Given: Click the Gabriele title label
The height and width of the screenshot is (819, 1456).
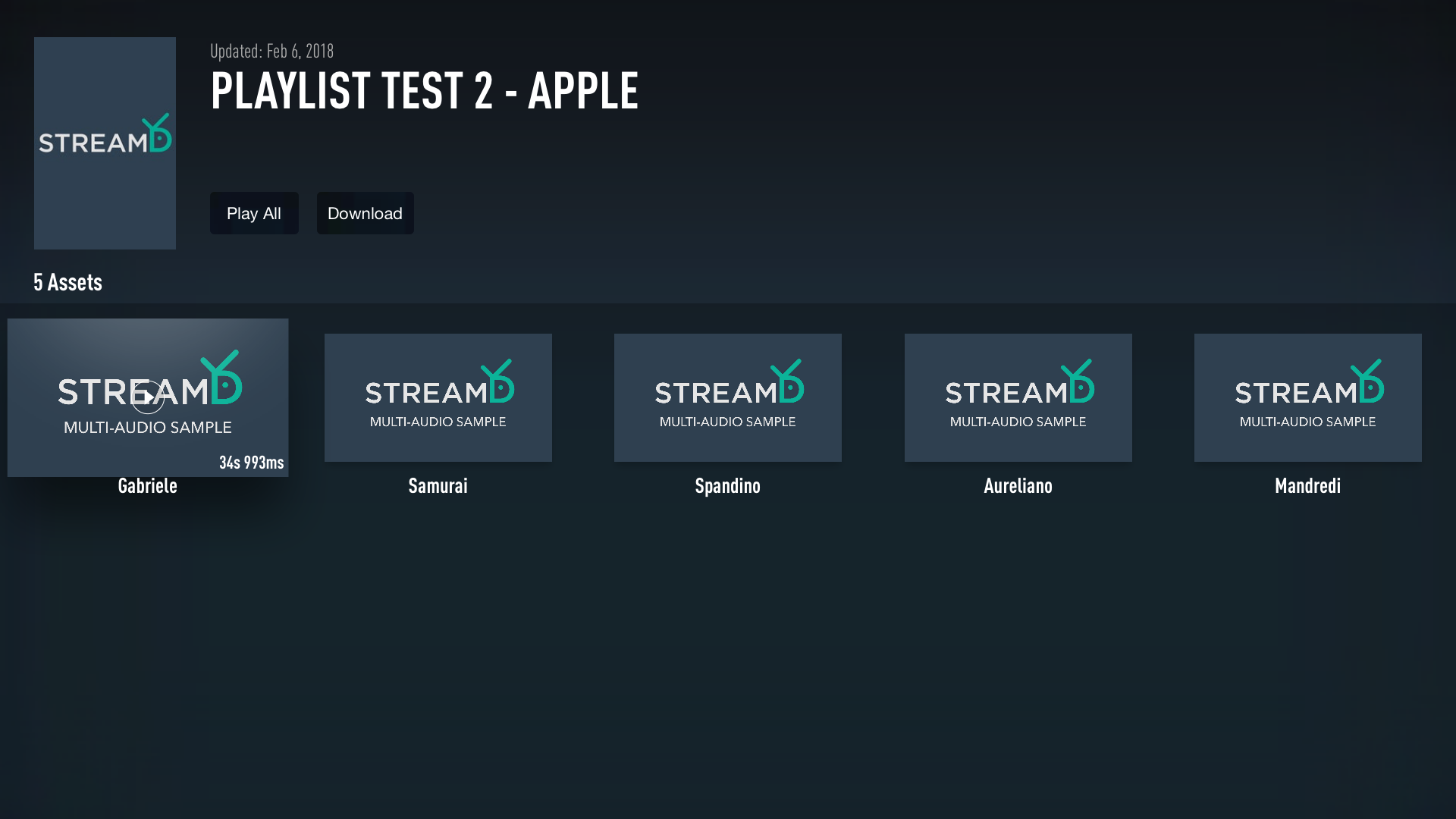Looking at the screenshot, I should coord(148,486).
